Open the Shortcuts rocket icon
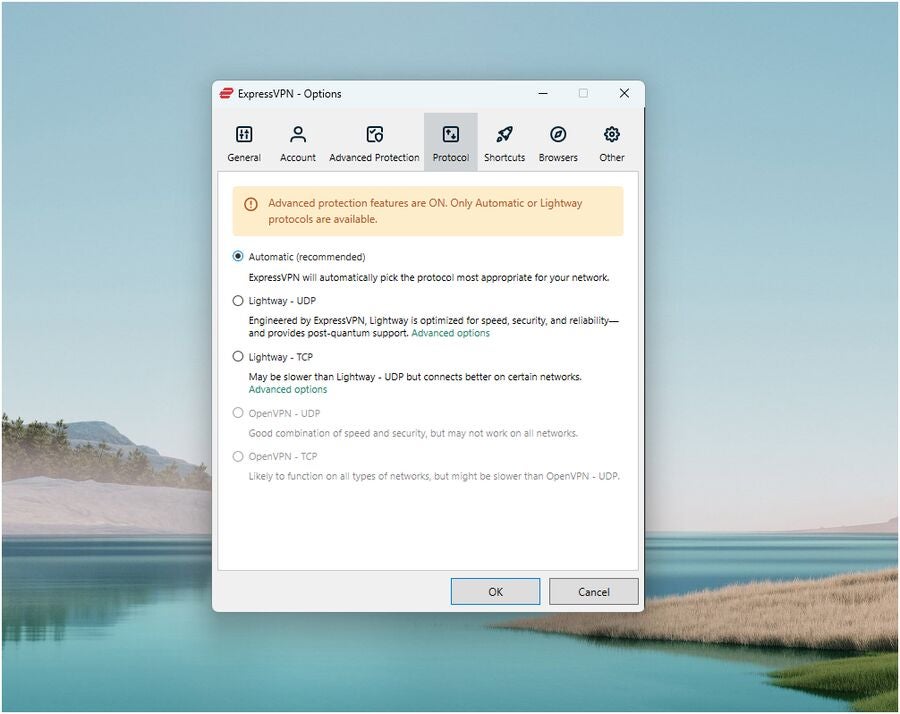Screen dimensions: 900x714 pos(505,134)
